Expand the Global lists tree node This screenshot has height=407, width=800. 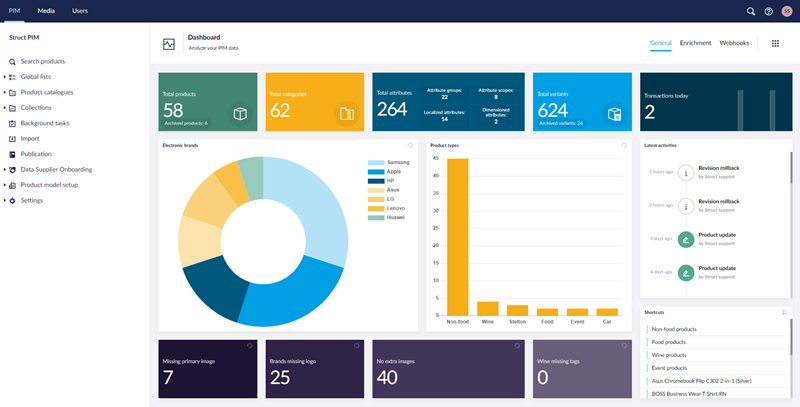tap(5, 77)
